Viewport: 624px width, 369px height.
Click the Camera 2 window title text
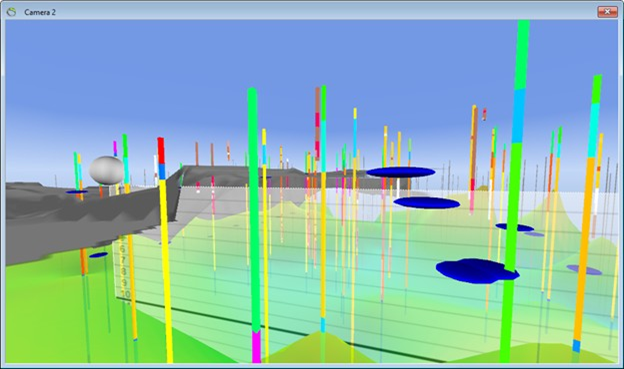click(x=40, y=12)
